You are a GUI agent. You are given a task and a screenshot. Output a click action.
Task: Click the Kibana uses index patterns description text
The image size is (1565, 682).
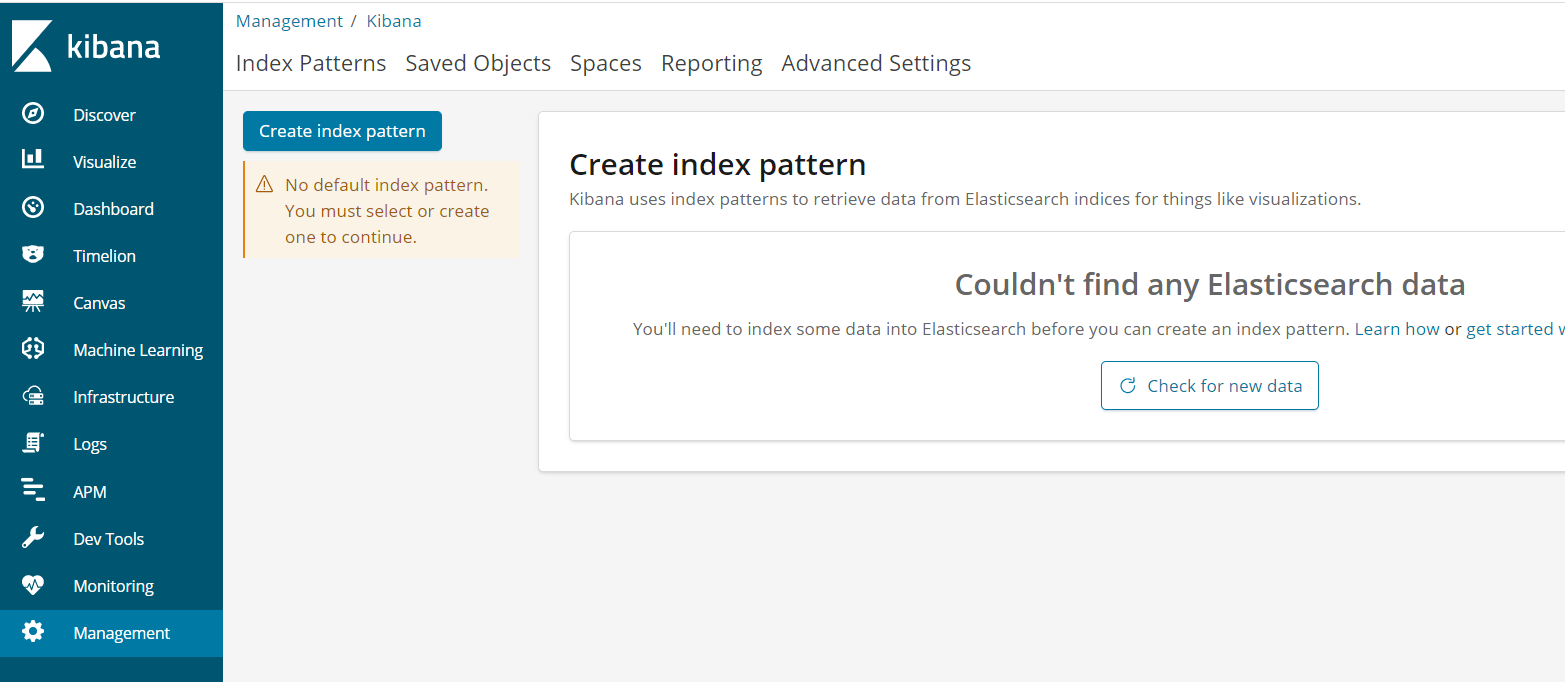click(x=965, y=199)
